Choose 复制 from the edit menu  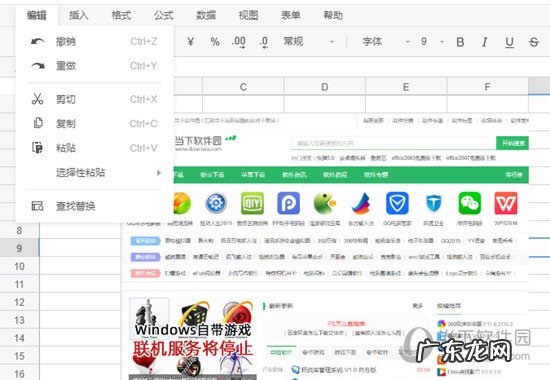point(94,124)
